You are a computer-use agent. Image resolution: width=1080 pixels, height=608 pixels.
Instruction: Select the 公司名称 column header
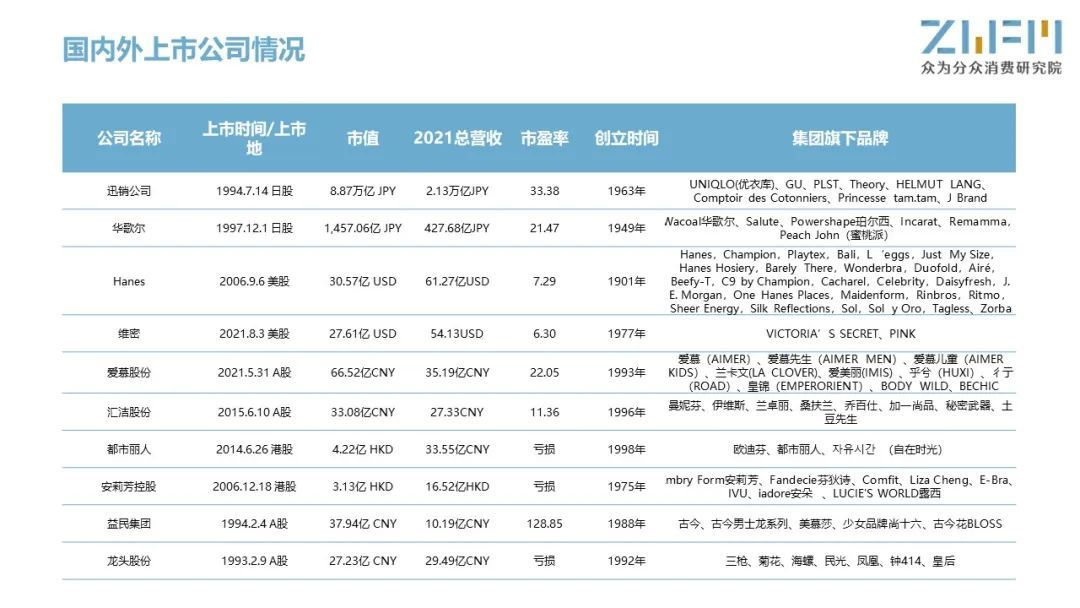tap(129, 138)
